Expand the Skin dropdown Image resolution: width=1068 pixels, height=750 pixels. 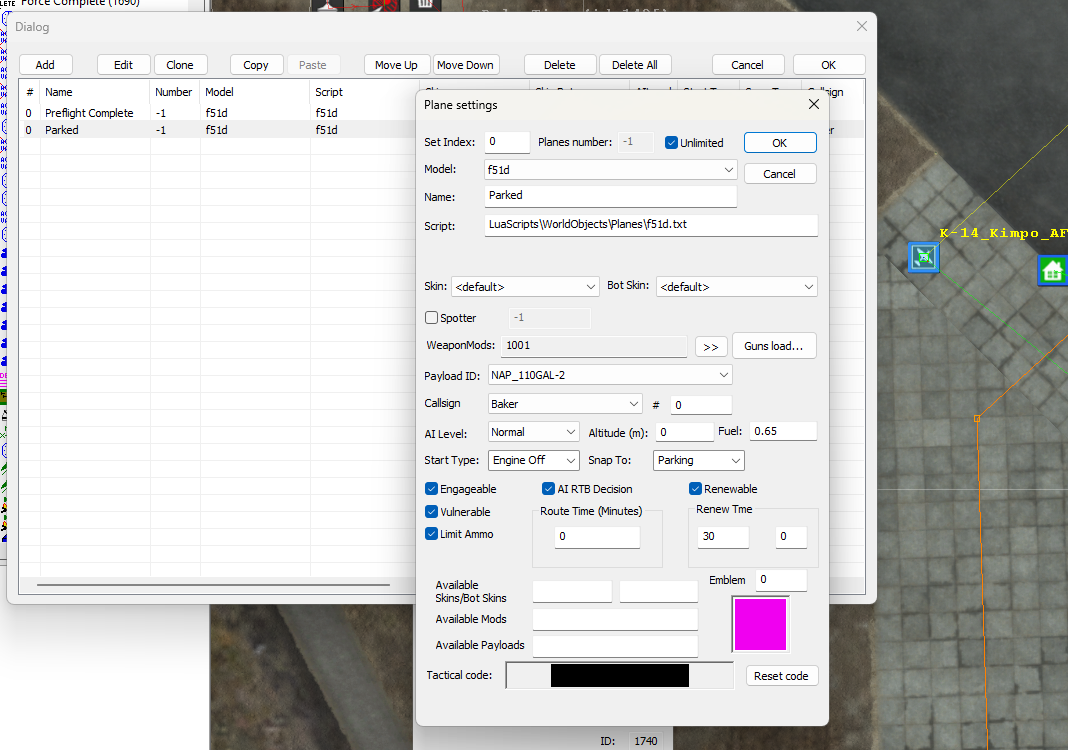(x=525, y=287)
